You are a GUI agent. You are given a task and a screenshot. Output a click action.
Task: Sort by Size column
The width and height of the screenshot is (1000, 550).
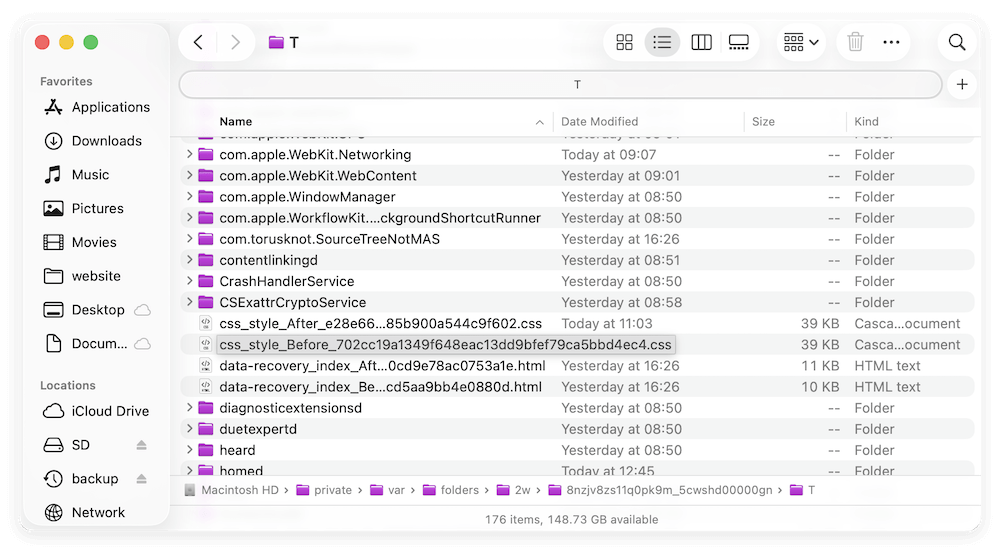(x=763, y=122)
